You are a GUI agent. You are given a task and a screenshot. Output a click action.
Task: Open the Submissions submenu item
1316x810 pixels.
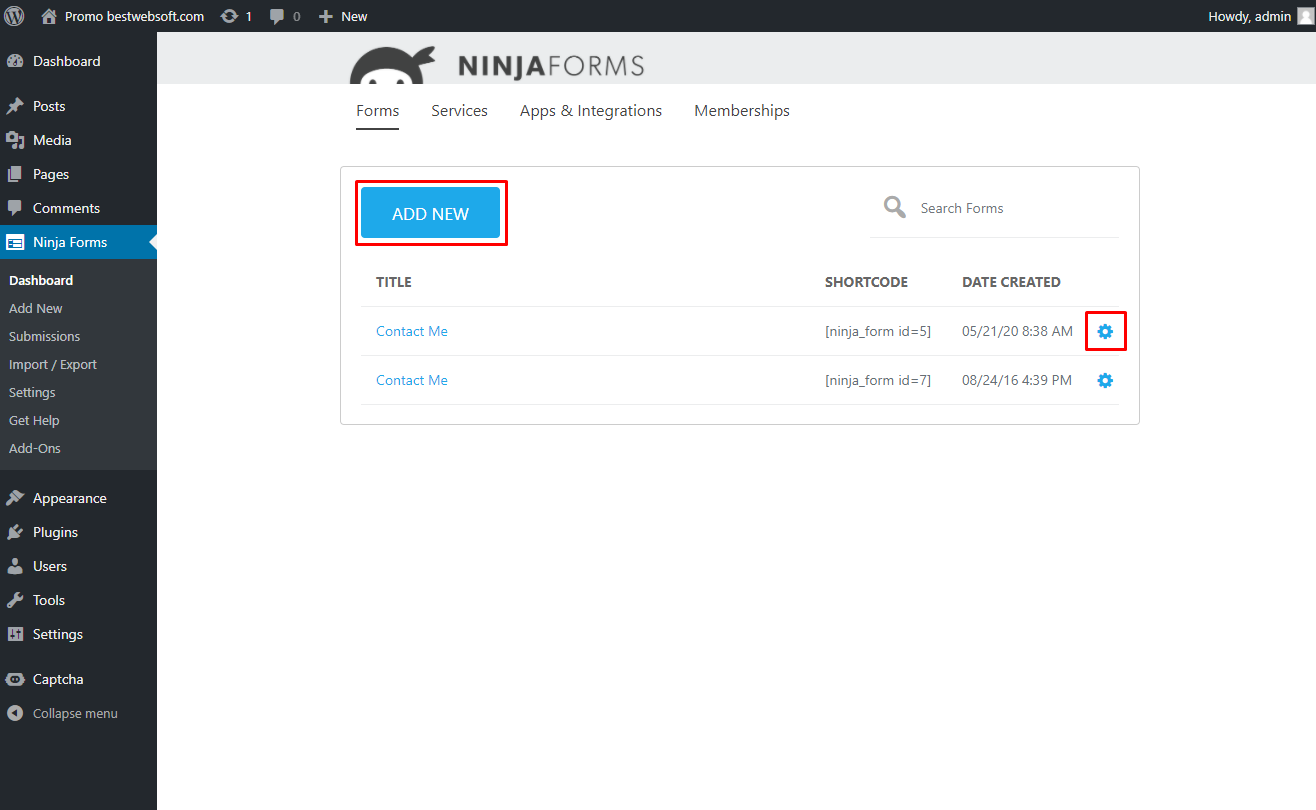[44, 336]
